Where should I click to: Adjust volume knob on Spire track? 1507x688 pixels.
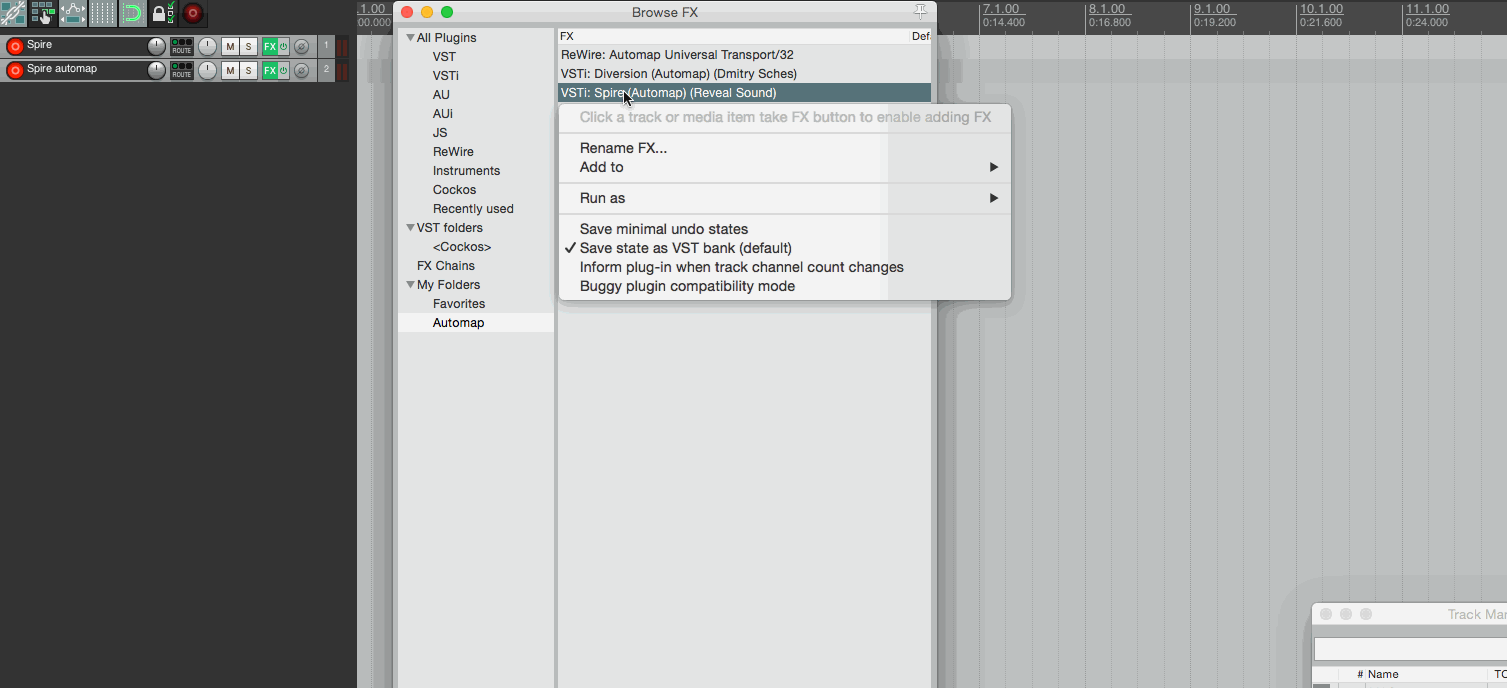point(156,46)
